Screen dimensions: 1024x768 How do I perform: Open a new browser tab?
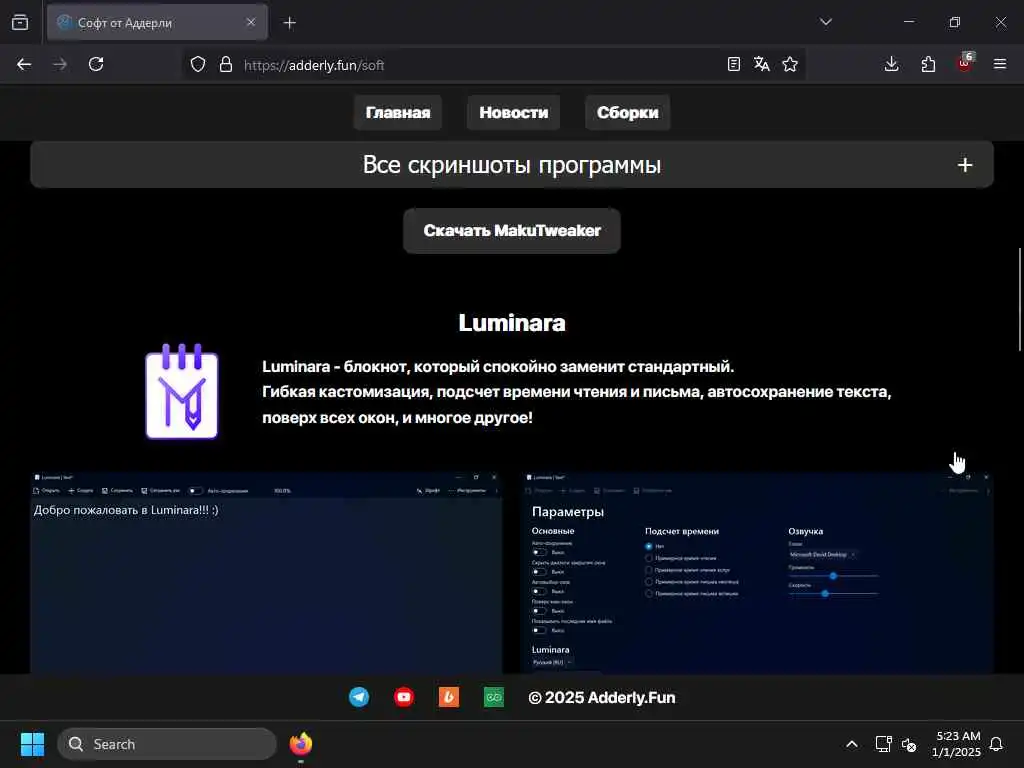coord(289,23)
